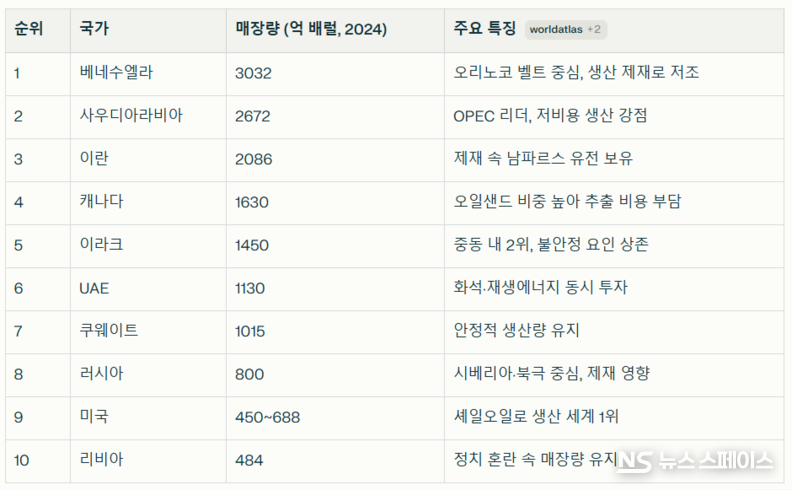
Task: Select the UAE country cell
Action: pos(94,288)
